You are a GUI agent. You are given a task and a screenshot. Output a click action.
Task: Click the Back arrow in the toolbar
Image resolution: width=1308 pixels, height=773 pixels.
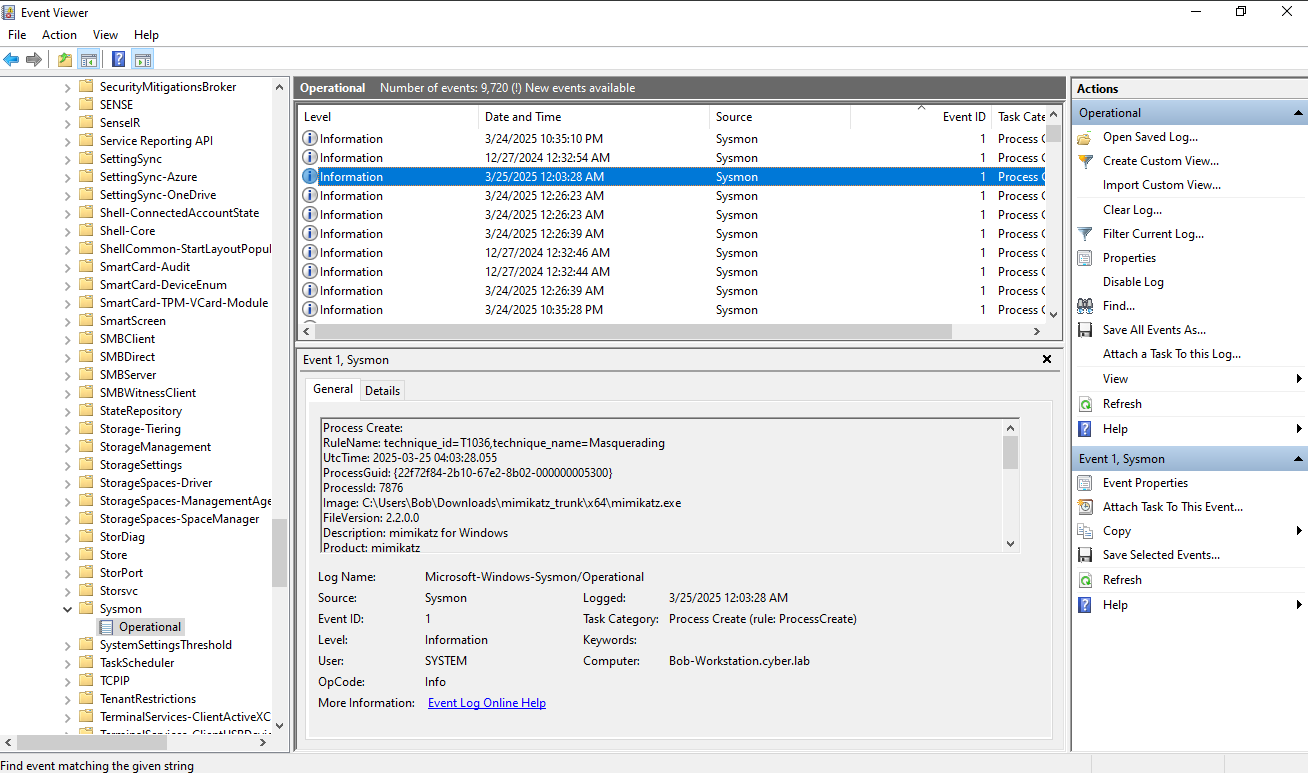coord(12,59)
